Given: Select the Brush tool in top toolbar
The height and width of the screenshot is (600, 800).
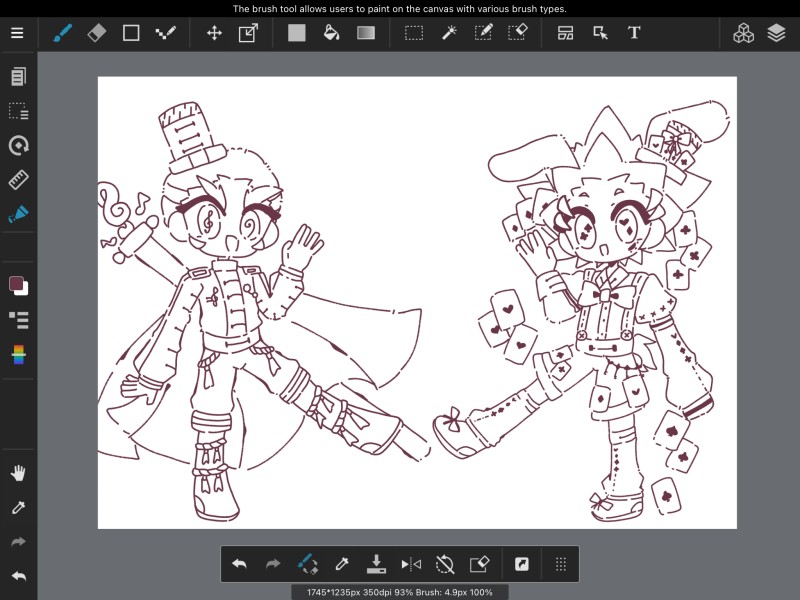Looking at the screenshot, I should [63, 33].
